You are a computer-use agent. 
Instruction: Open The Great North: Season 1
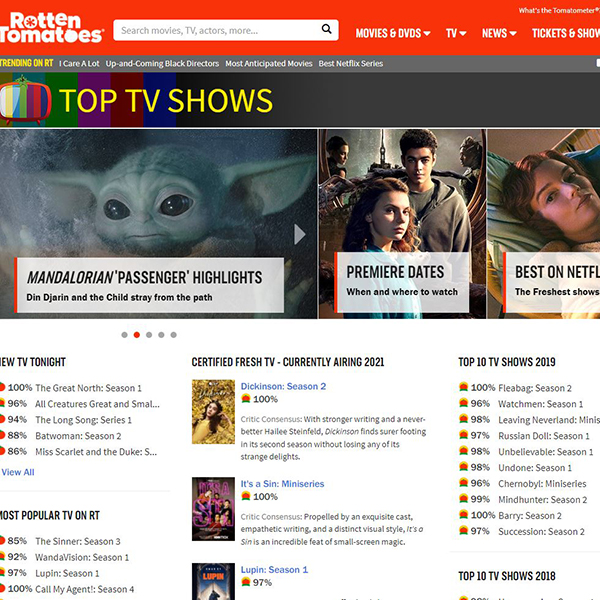click(x=88, y=388)
